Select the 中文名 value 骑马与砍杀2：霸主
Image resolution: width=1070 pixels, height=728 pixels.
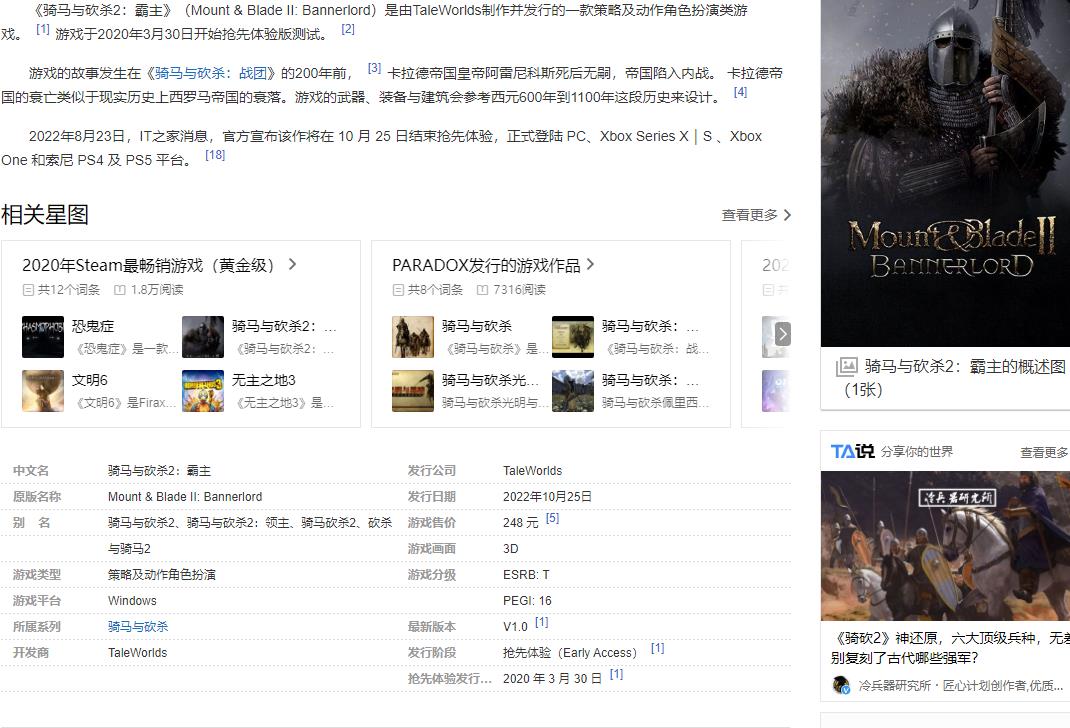click(159, 471)
